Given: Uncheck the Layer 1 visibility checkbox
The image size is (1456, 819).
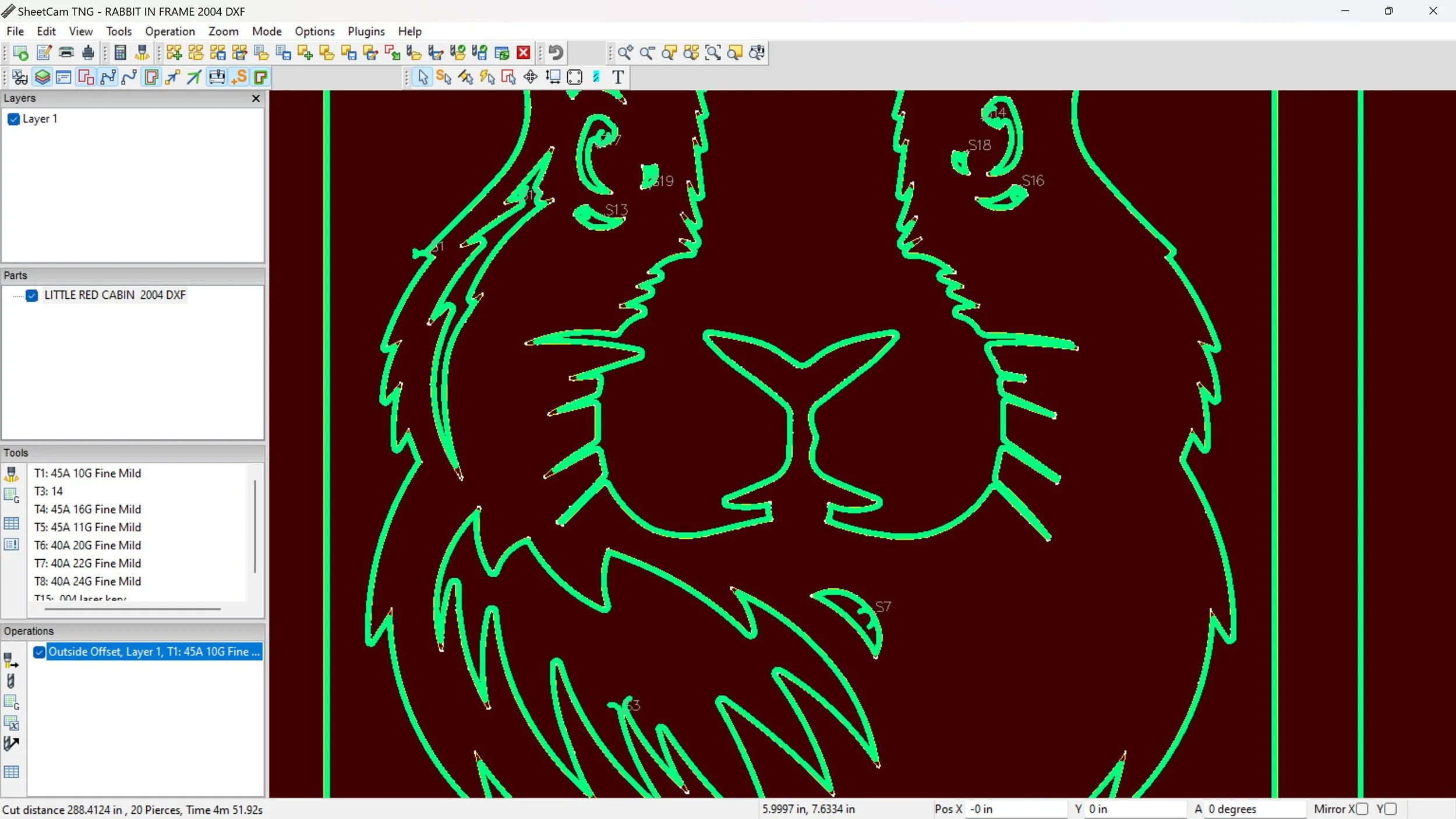Looking at the screenshot, I should [14, 119].
